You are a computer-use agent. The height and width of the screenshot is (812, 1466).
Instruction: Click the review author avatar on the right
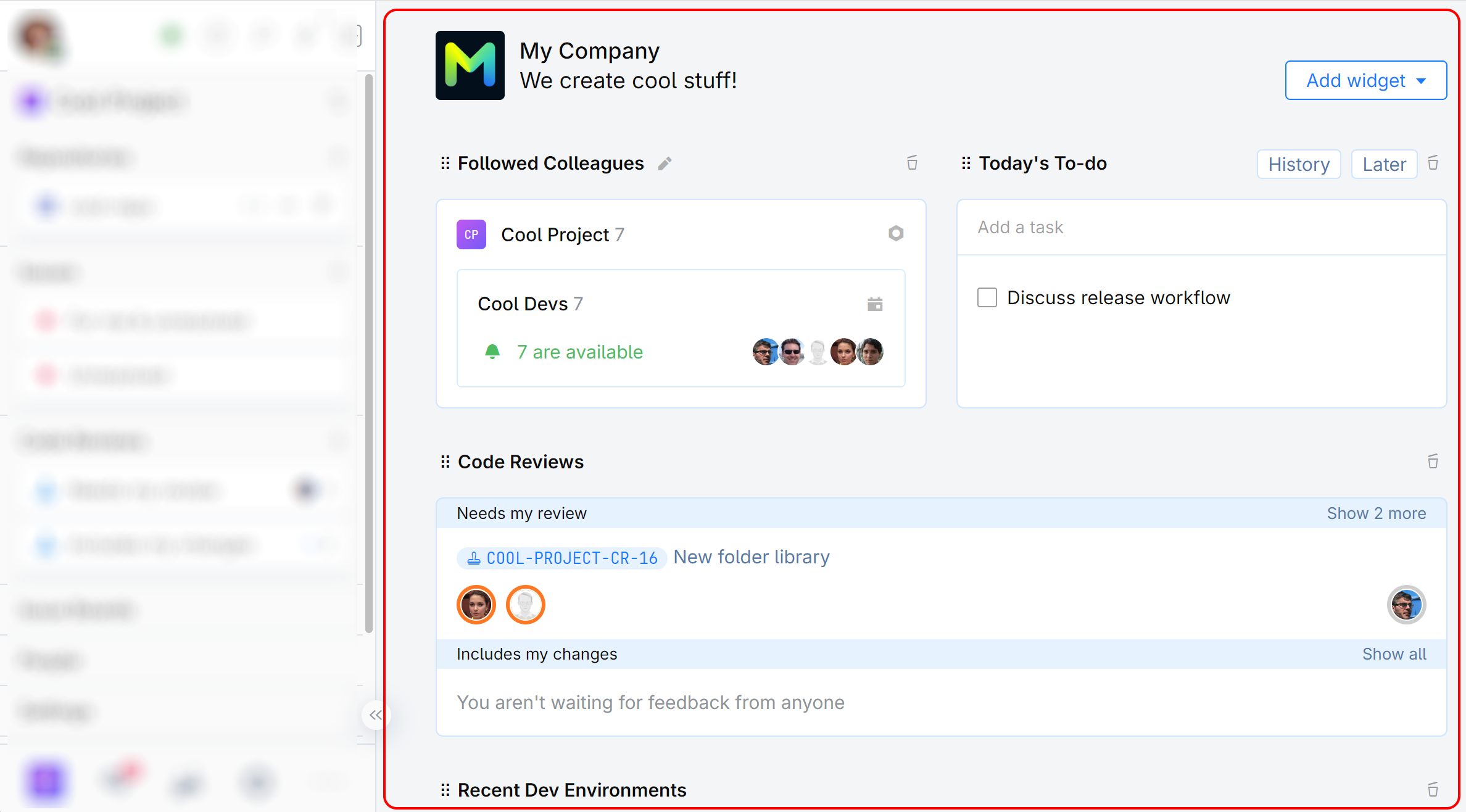click(1406, 605)
